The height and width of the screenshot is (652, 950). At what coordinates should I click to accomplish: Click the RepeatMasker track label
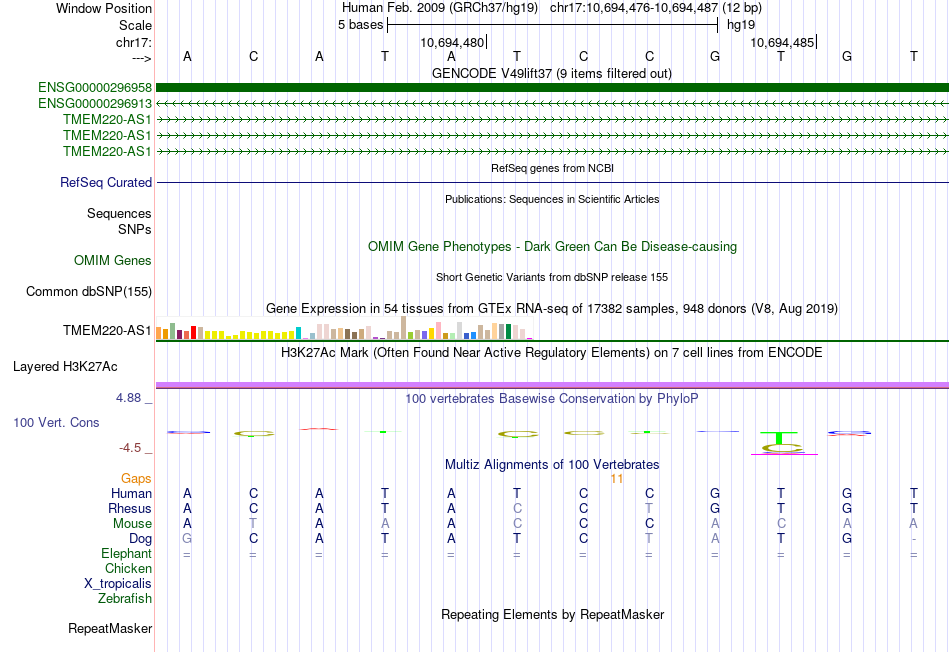pyautogui.click(x=110, y=629)
